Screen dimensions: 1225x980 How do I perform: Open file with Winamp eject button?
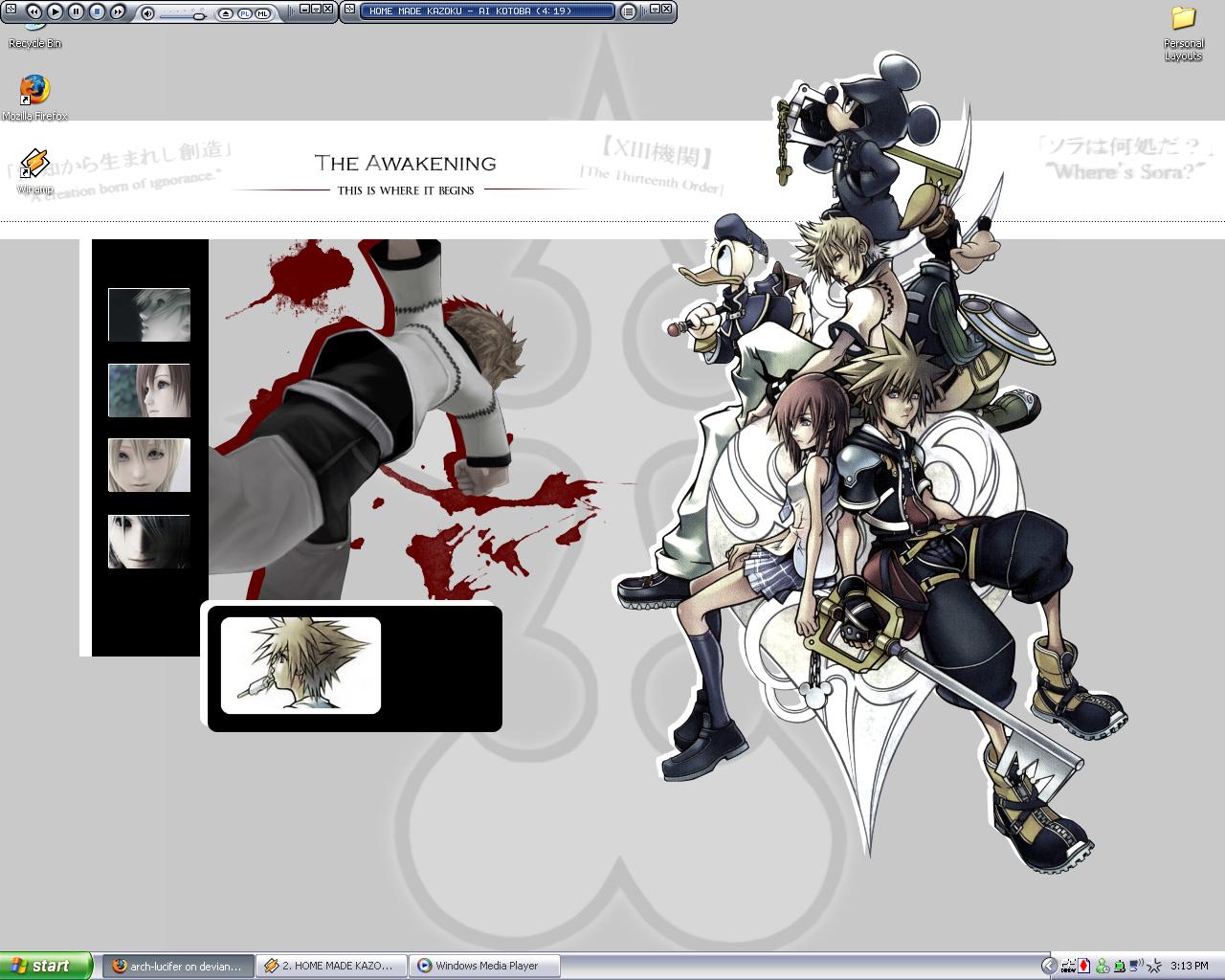click(x=226, y=13)
